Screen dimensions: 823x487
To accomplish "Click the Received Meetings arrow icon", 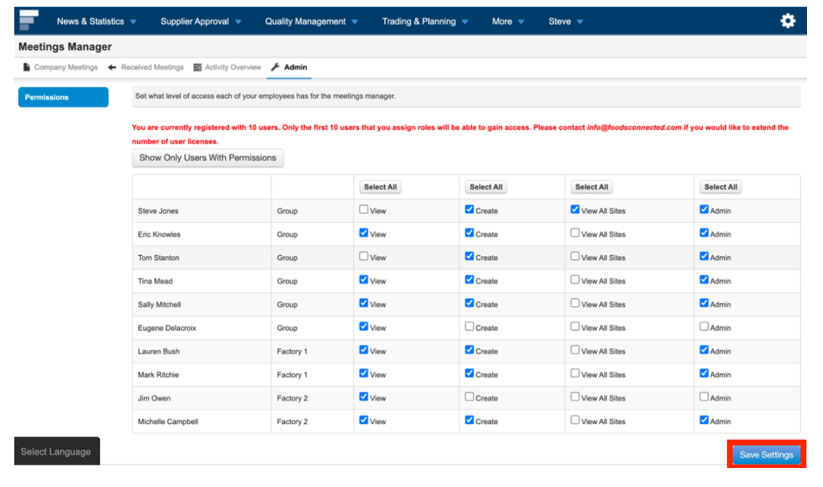I will point(112,67).
